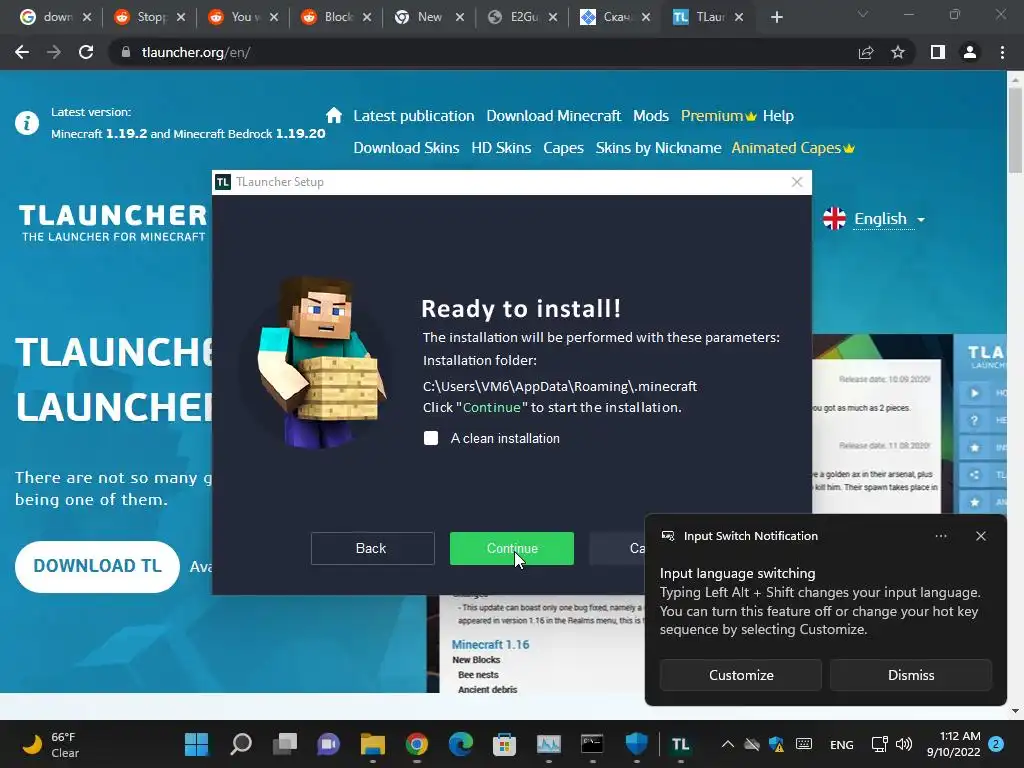Open File Explorer from taskbar

(x=373, y=744)
